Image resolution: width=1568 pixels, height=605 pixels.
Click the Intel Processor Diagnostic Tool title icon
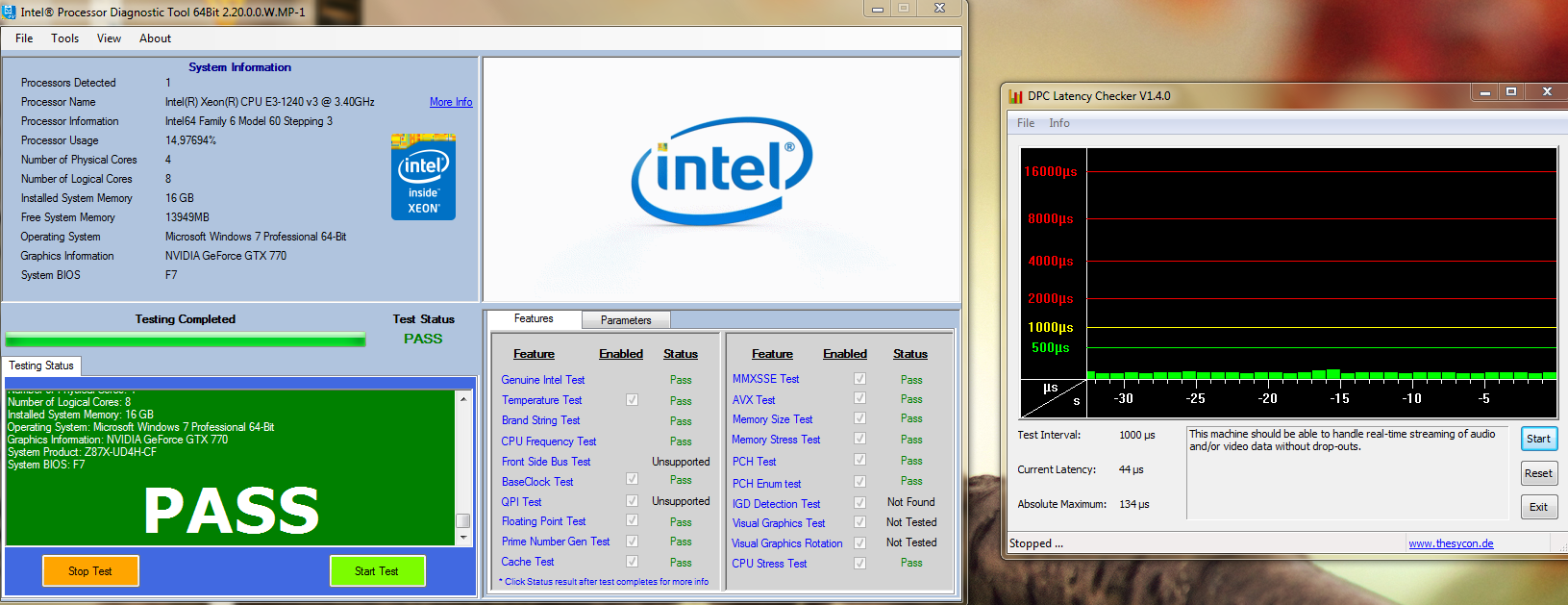pyautogui.click(x=9, y=12)
